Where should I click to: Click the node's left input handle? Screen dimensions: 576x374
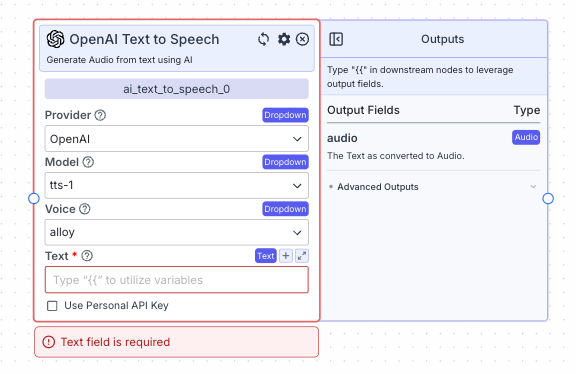pyautogui.click(x=34, y=199)
